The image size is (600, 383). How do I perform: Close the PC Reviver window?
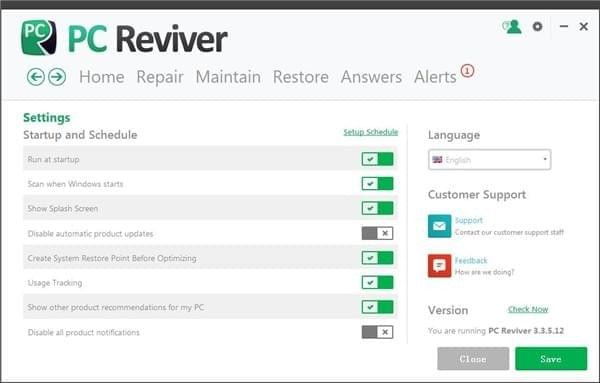(584, 26)
